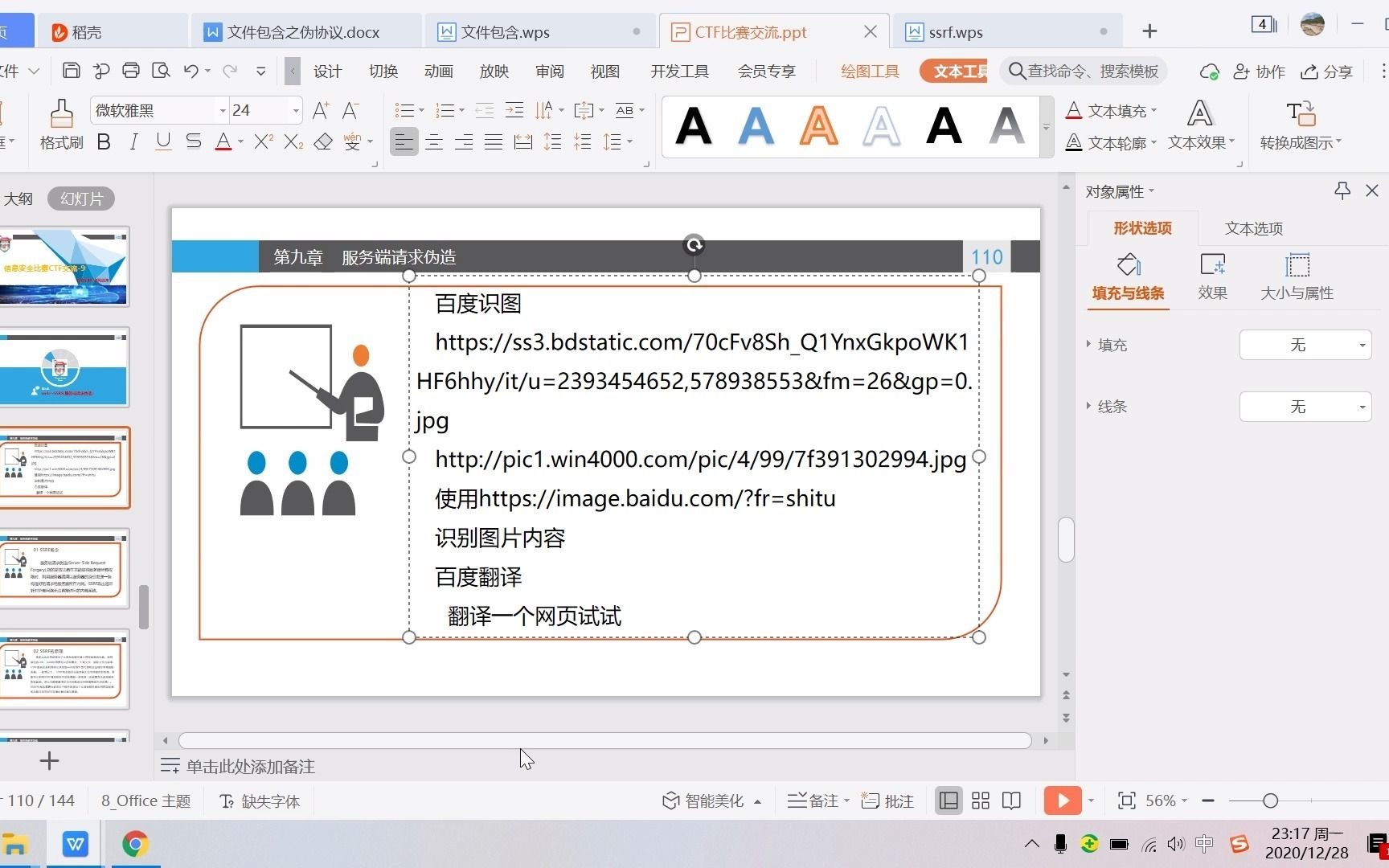The height and width of the screenshot is (868, 1389).
Task: Click 单击此处添加备注 notes field
Action: click(x=250, y=766)
